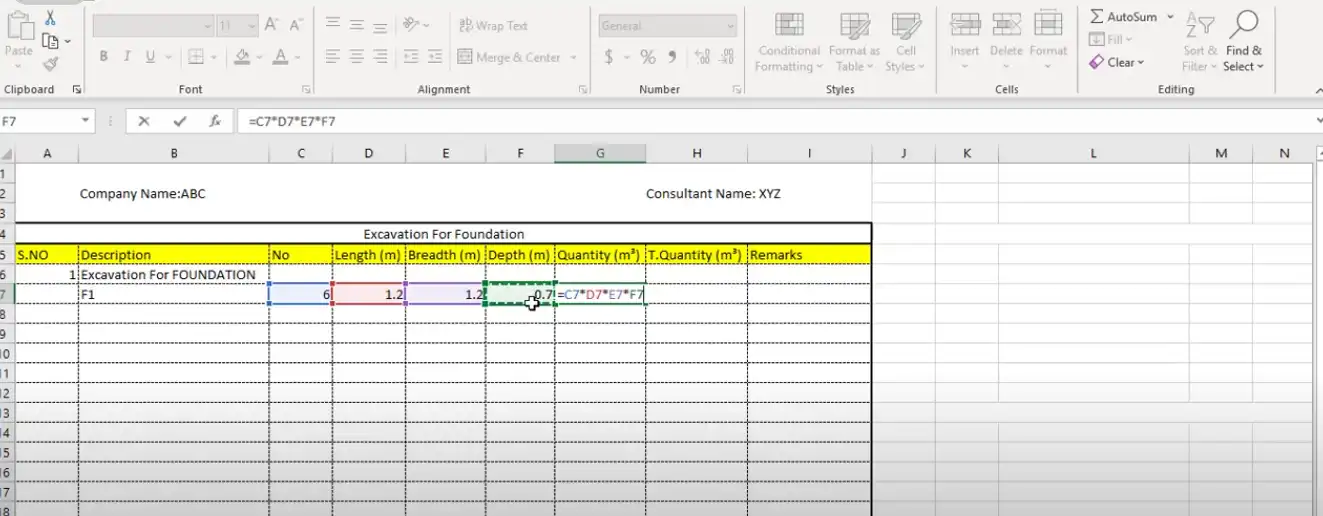Click the Copy icon in Clipboard
This screenshot has height=516, width=1323.
click(x=50, y=41)
